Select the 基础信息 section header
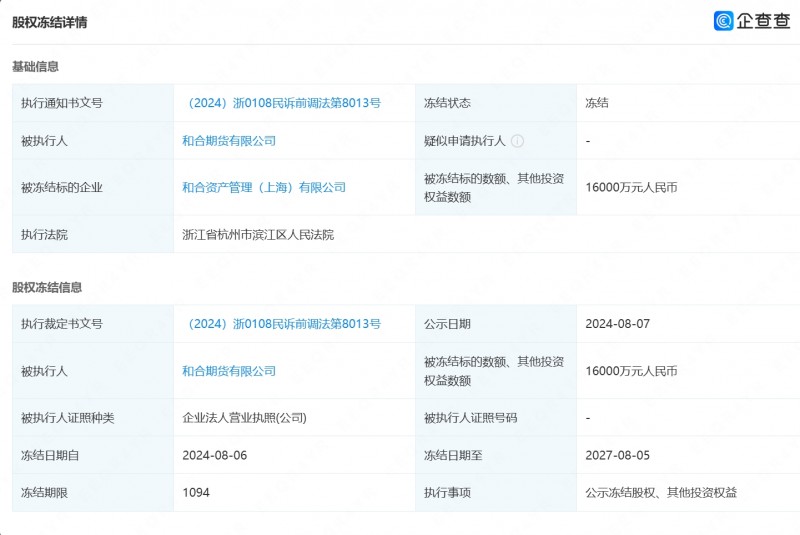This screenshot has width=800, height=535. [35, 67]
